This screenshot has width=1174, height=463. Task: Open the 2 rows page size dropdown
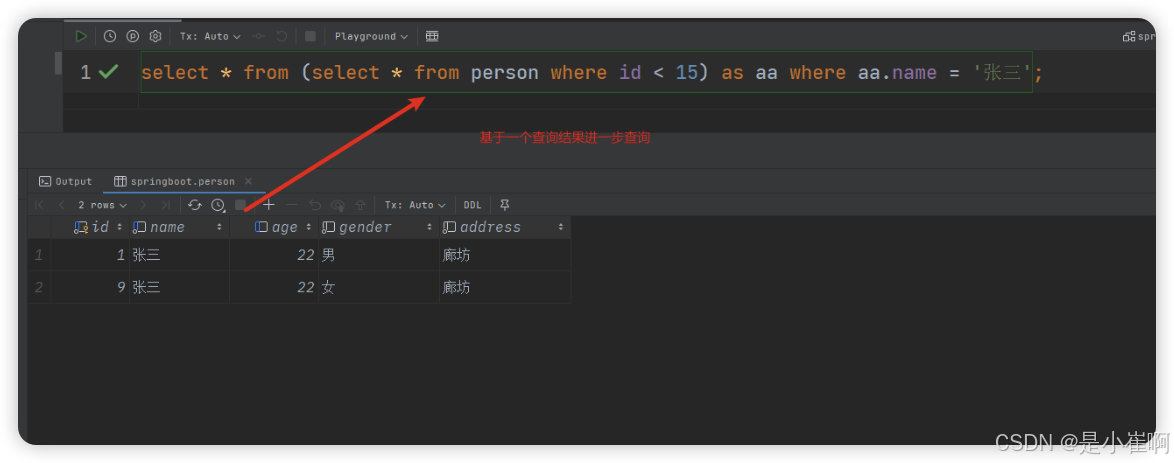pos(103,205)
